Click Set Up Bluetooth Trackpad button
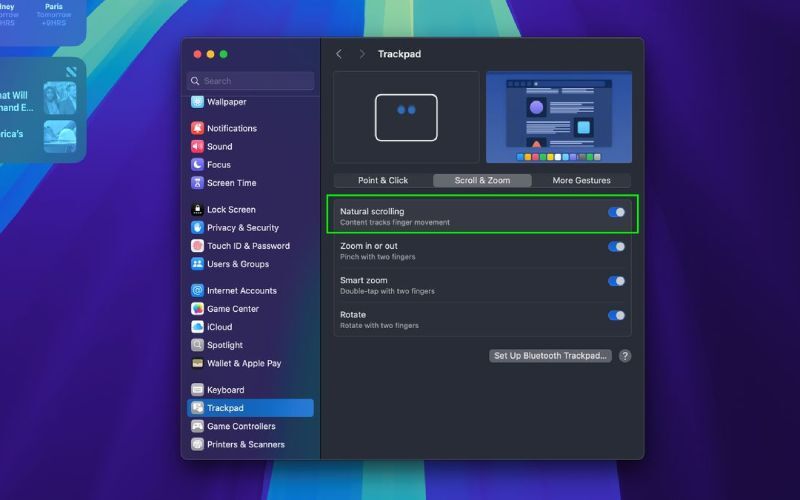Image resolution: width=800 pixels, height=500 pixels. [551, 356]
